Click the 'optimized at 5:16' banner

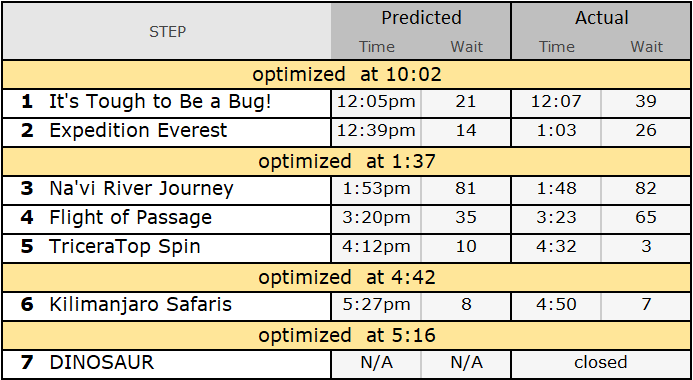click(x=346, y=335)
